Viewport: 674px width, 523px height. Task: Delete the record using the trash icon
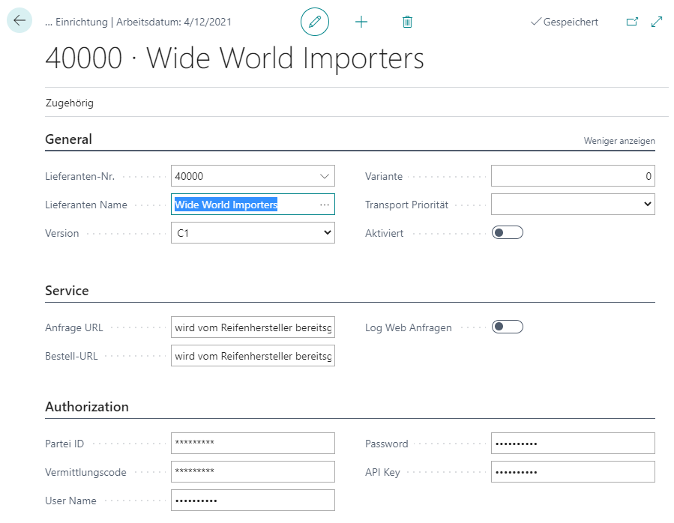pyautogui.click(x=407, y=22)
